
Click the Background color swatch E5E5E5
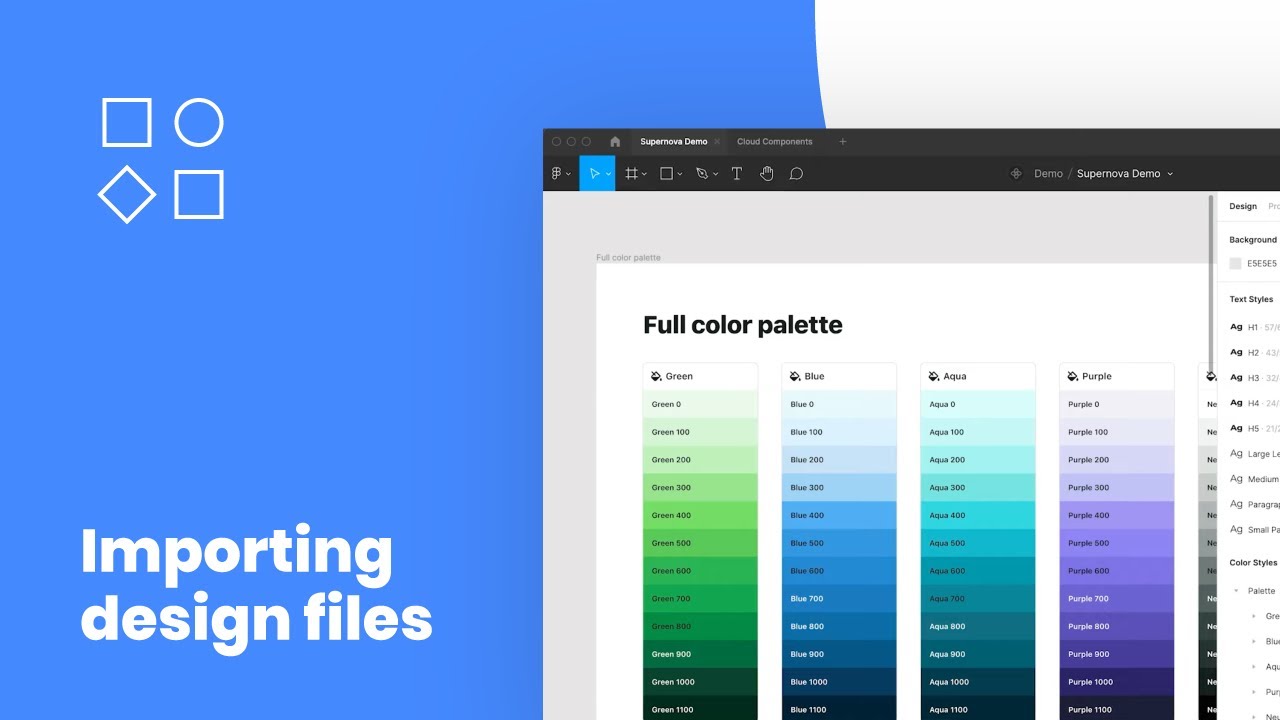[1235, 264]
